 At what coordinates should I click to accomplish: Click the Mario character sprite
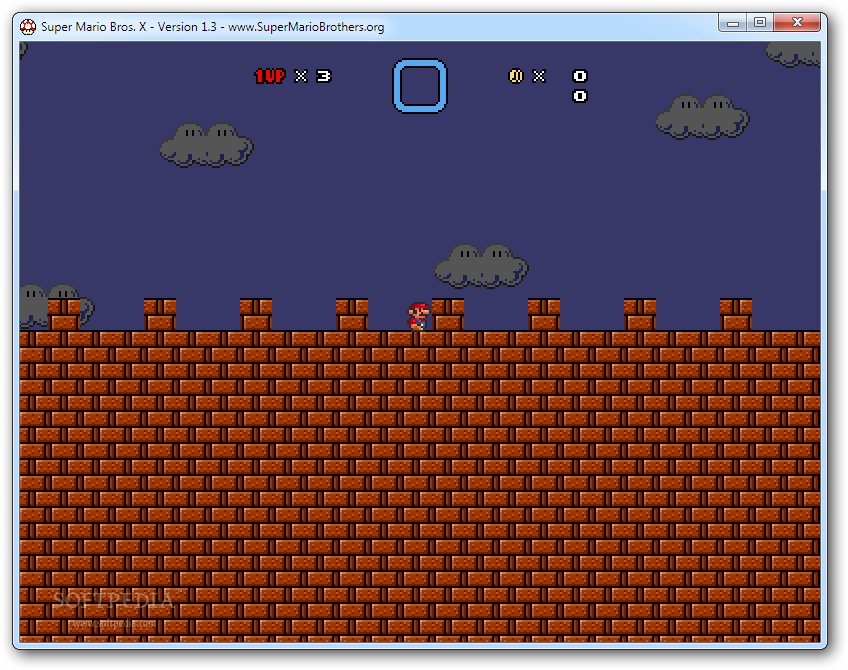click(418, 316)
